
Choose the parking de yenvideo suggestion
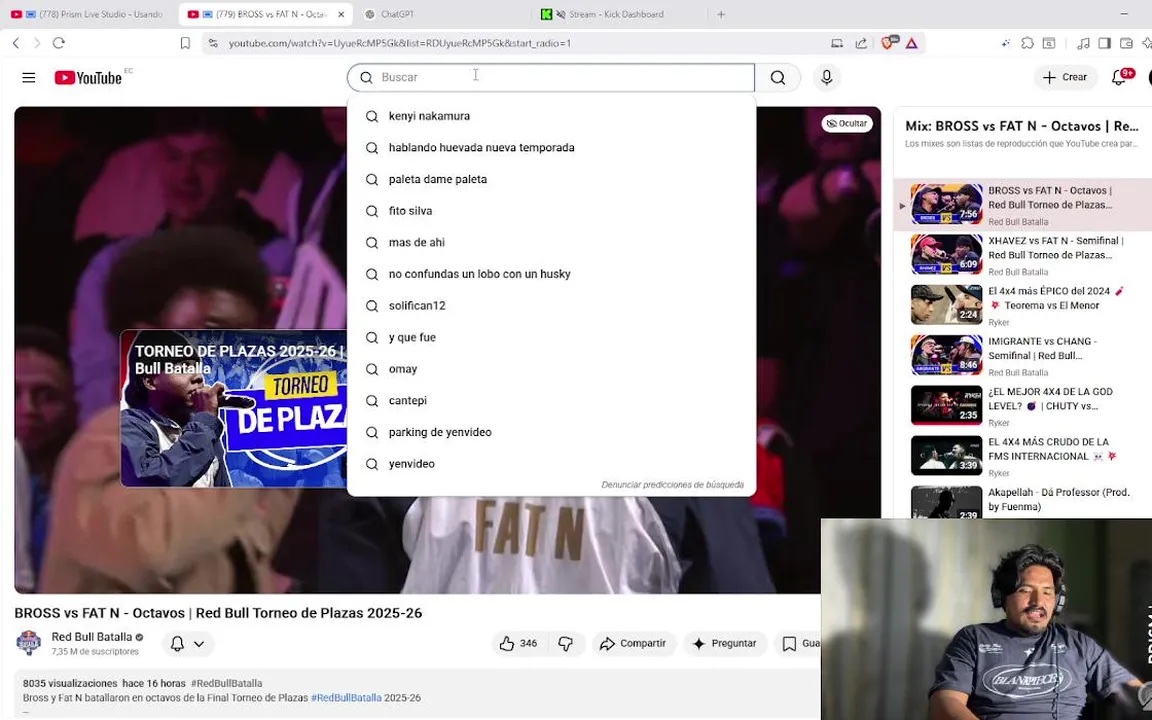click(x=551, y=432)
